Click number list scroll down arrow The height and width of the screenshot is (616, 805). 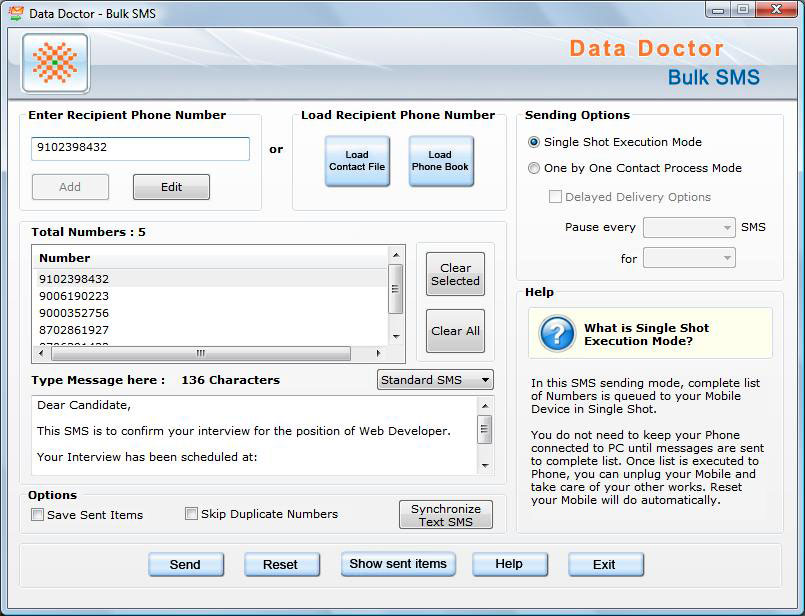pyautogui.click(x=396, y=337)
